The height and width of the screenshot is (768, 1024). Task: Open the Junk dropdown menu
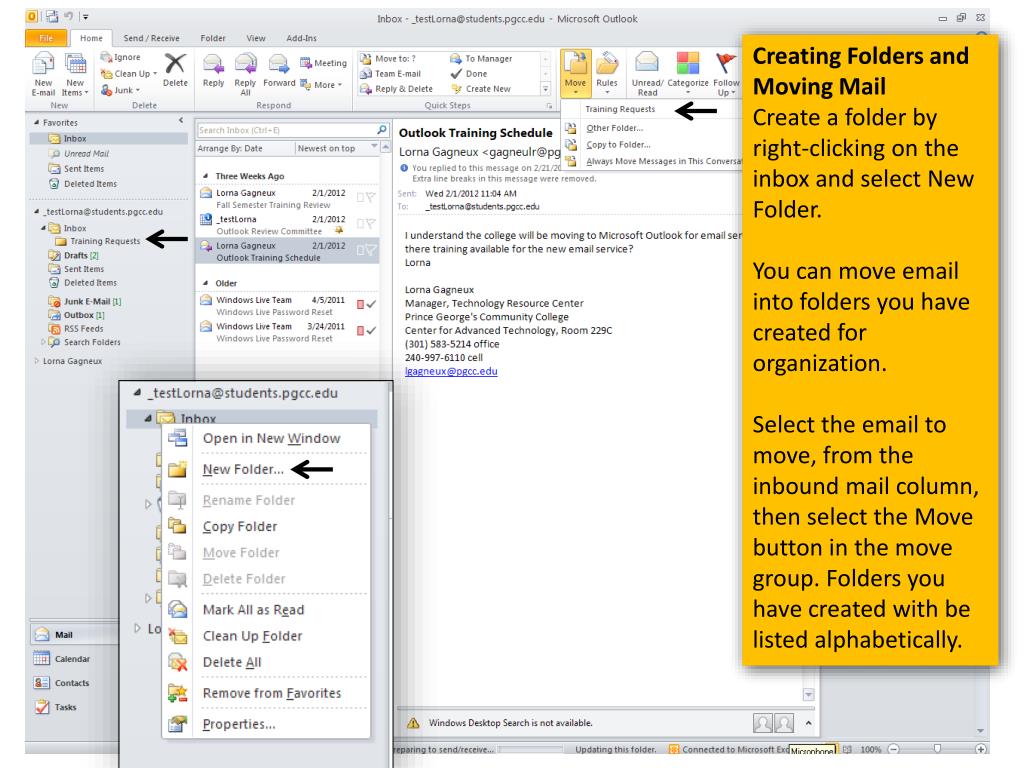point(121,90)
